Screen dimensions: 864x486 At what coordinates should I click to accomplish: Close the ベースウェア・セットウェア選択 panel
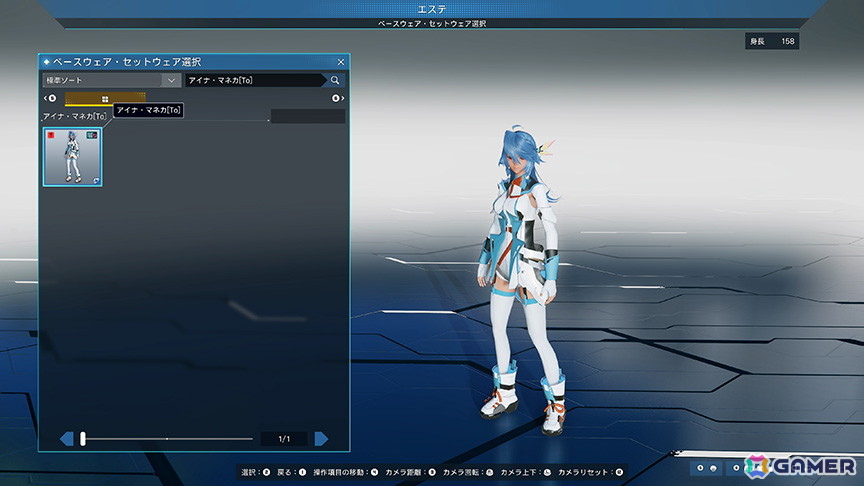tap(341, 62)
